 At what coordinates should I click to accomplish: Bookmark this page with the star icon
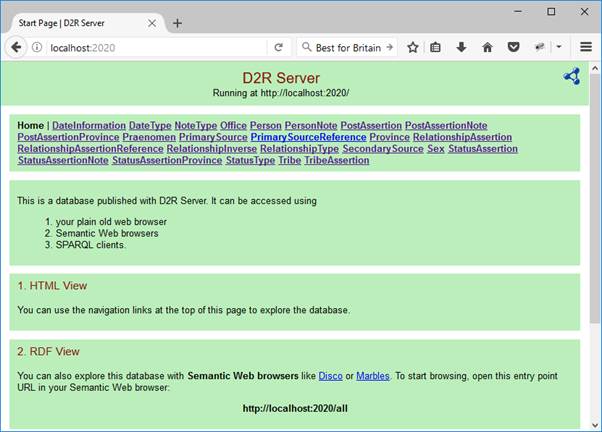click(x=412, y=47)
